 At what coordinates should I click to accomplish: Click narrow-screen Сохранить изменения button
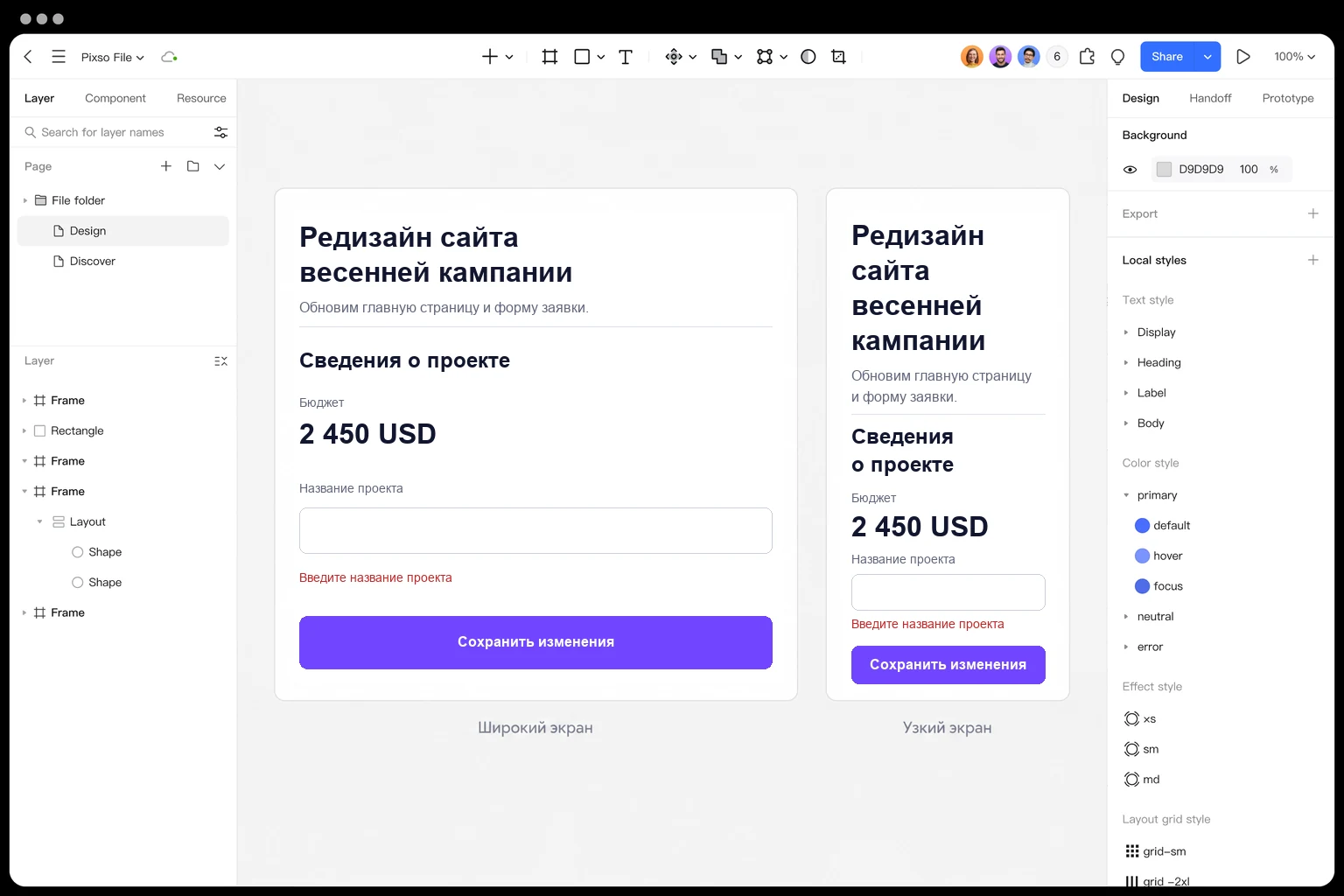click(x=948, y=665)
